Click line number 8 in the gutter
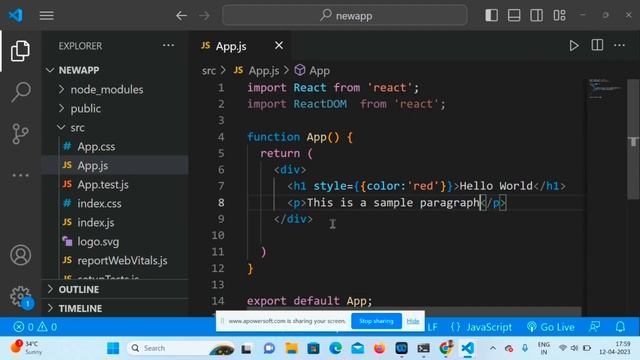This screenshot has height=360, width=640. [x=221, y=202]
